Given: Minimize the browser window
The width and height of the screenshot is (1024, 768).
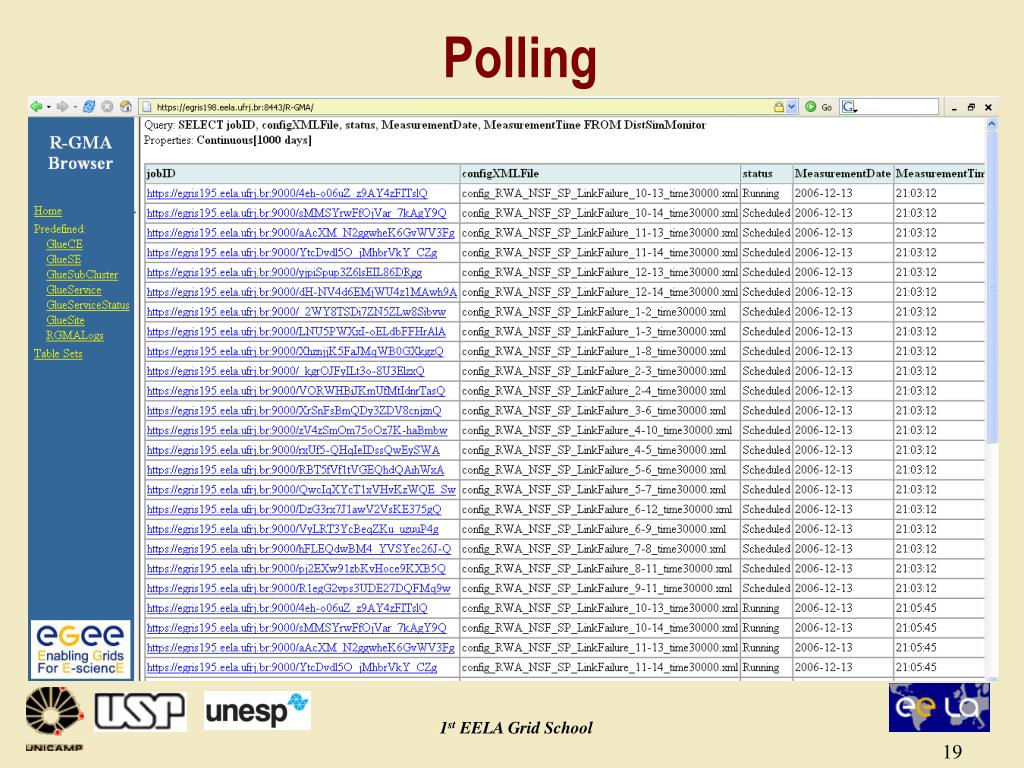Looking at the screenshot, I should coord(954,108).
